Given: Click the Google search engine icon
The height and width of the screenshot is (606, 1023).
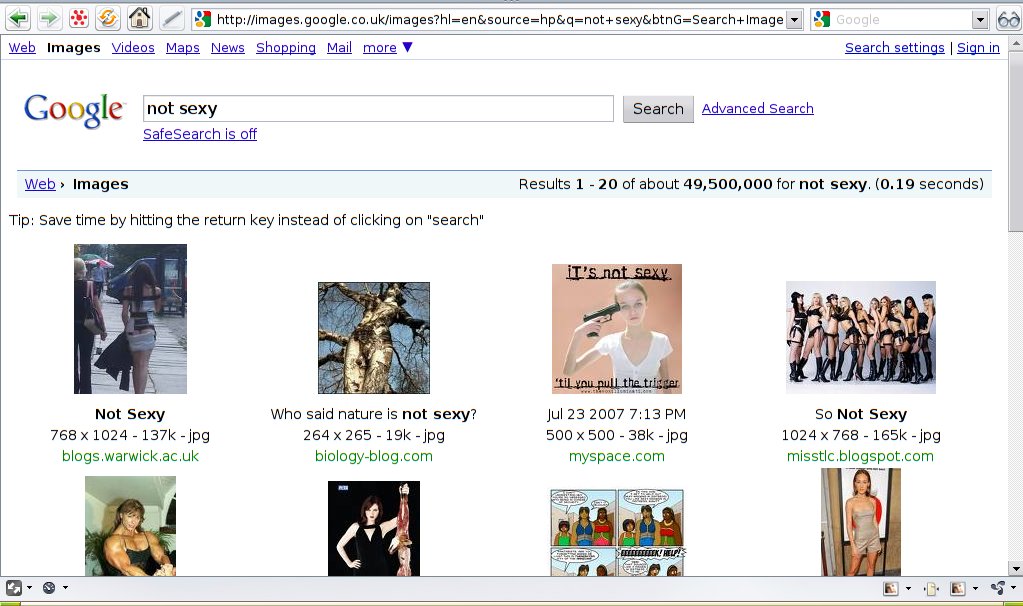Looking at the screenshot, I should click(x=822, y=19).
